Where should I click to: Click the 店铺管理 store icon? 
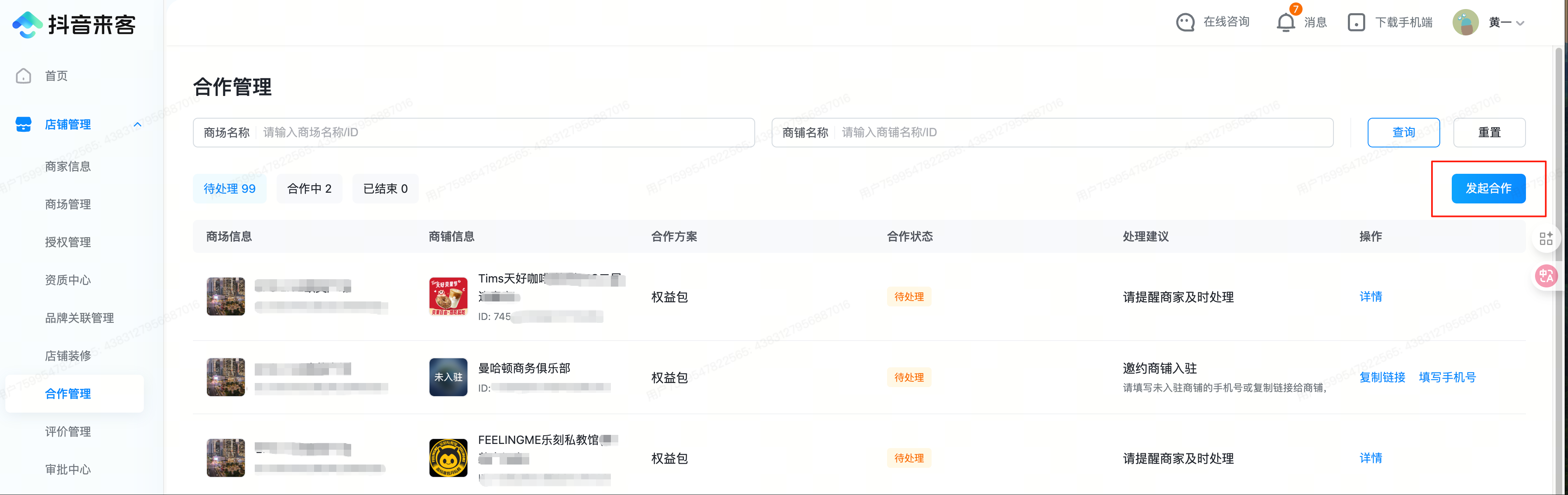point(24,125)
